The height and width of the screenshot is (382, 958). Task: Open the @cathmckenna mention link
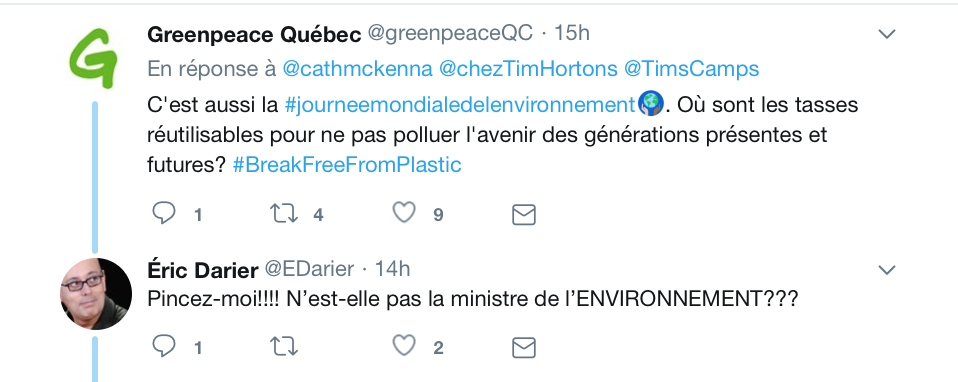point(357,69)
